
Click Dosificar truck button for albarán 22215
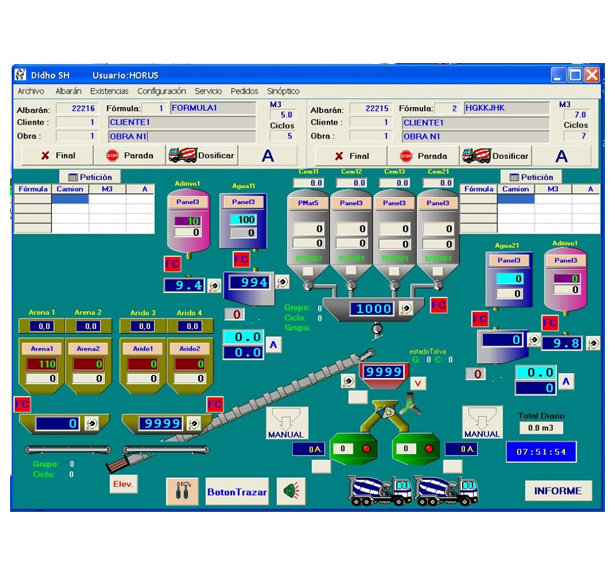(496, 156)
